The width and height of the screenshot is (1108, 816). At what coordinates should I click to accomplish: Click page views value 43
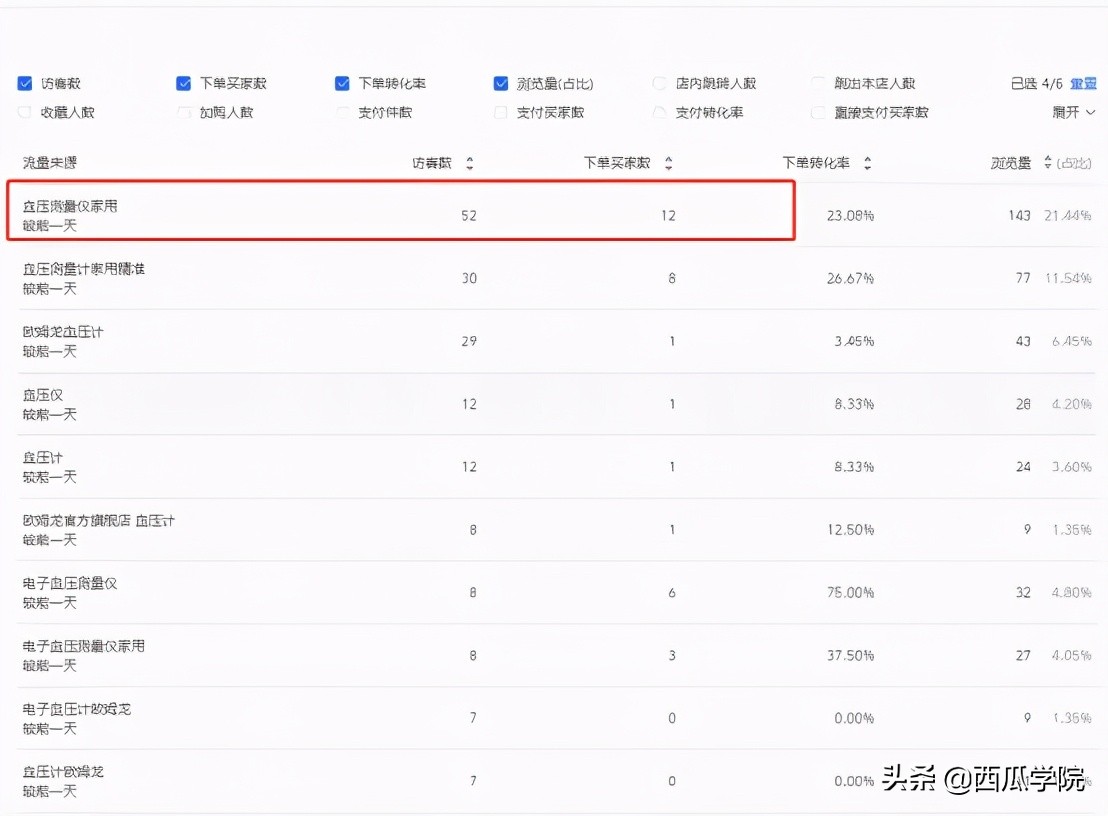[1023, 341]
